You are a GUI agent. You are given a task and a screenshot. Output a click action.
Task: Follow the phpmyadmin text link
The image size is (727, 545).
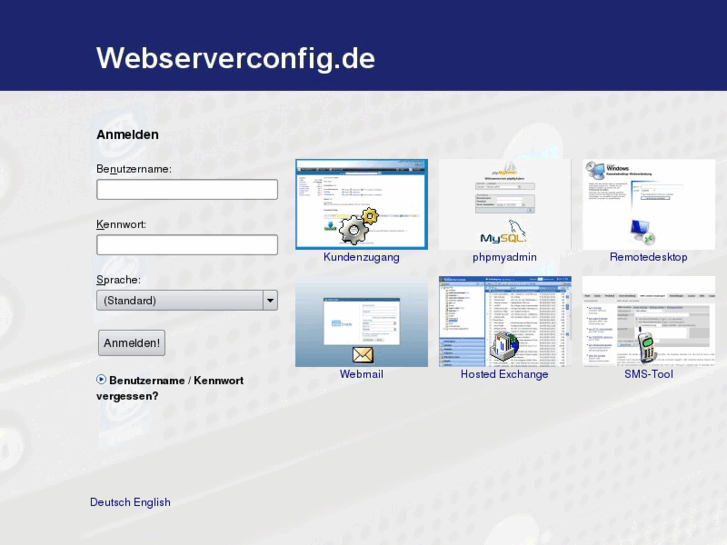504,257
